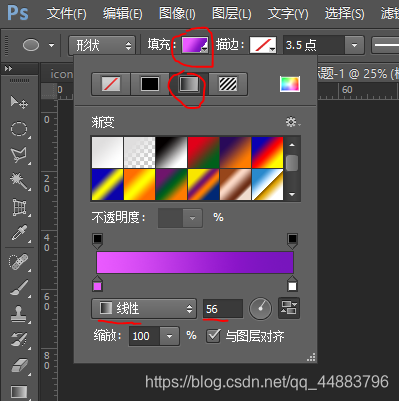Select the foreground-to-transparent gradient preset
Screen dimensions: 399x401
pos(139,152)
